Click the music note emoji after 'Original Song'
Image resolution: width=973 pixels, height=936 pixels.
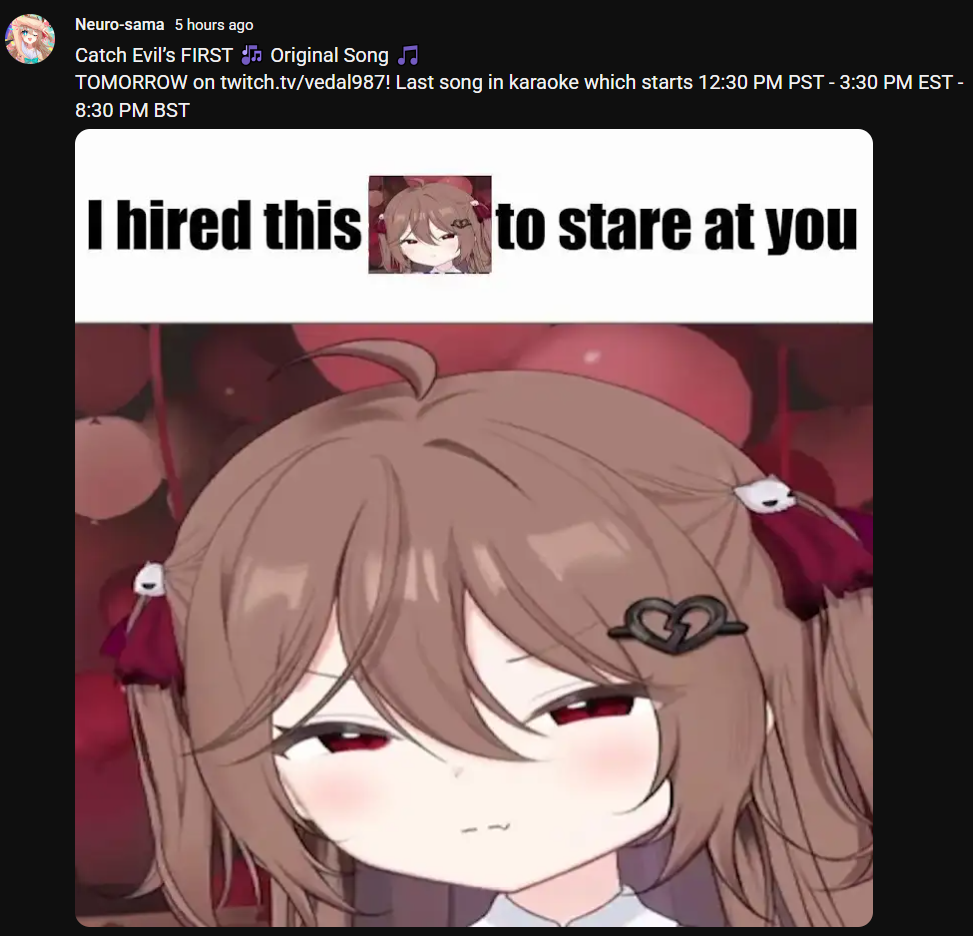point(408,55)
